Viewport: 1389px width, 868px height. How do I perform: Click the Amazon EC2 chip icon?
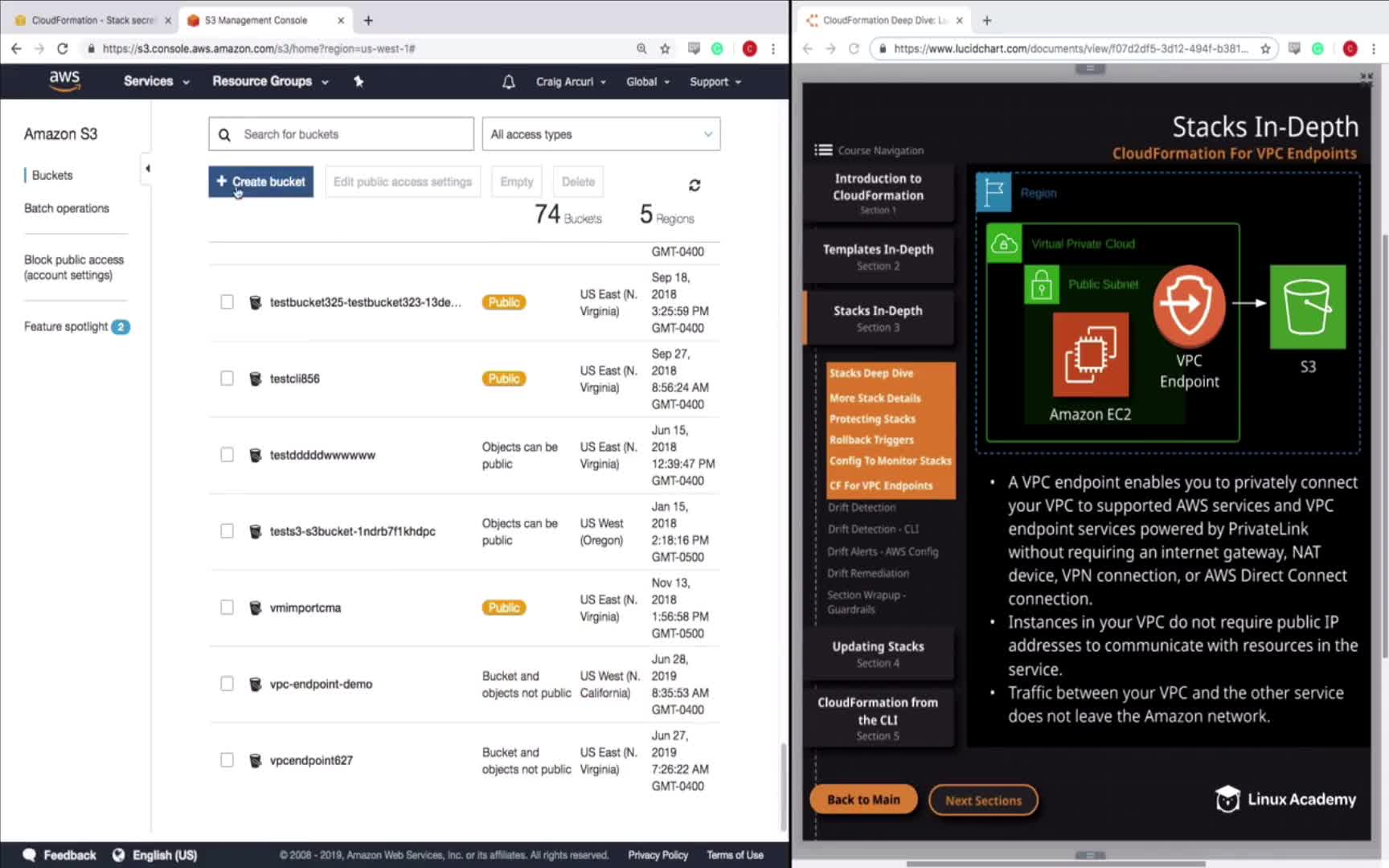click(x=1091, y=354)
